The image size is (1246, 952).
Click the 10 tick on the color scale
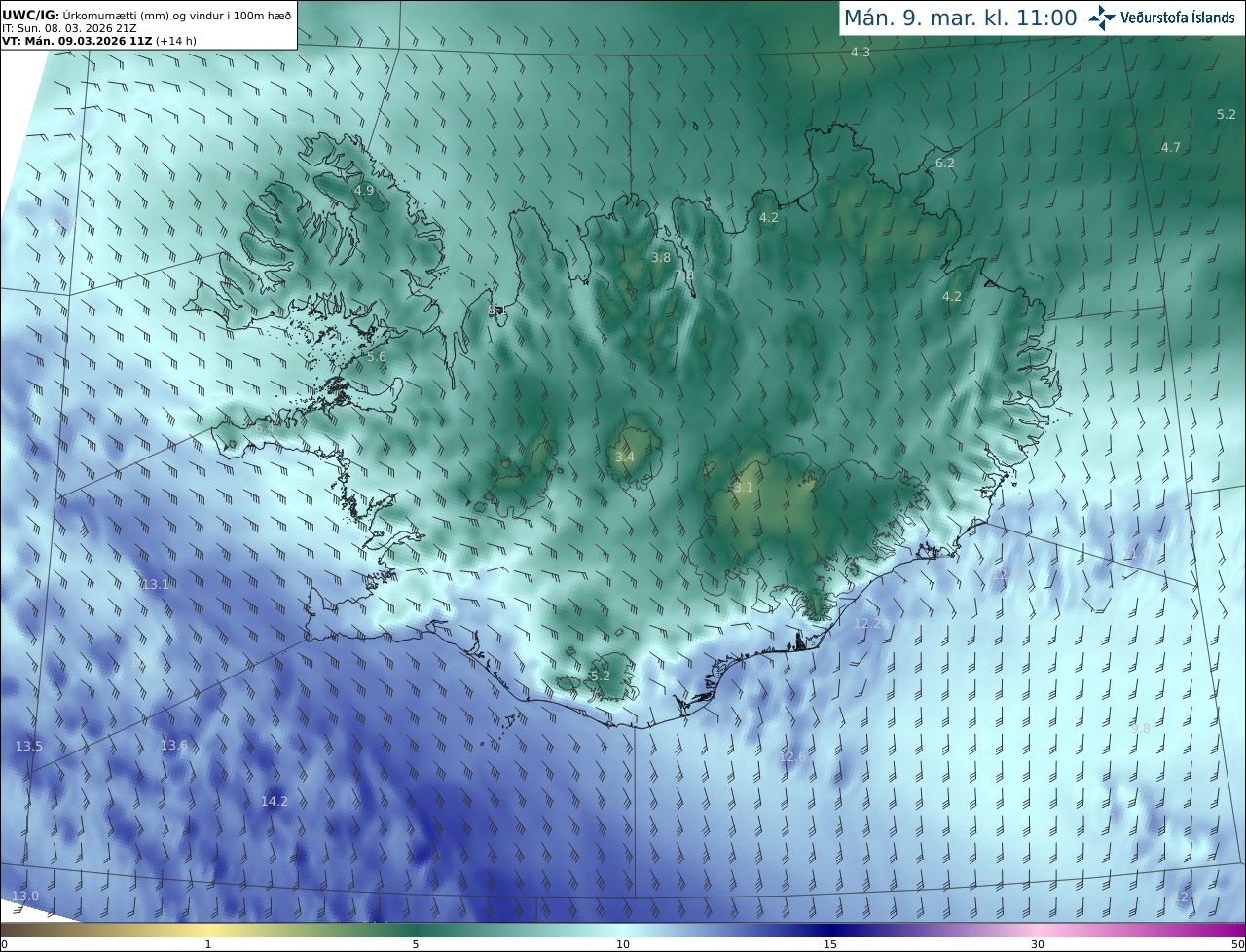tap(623, 944)
